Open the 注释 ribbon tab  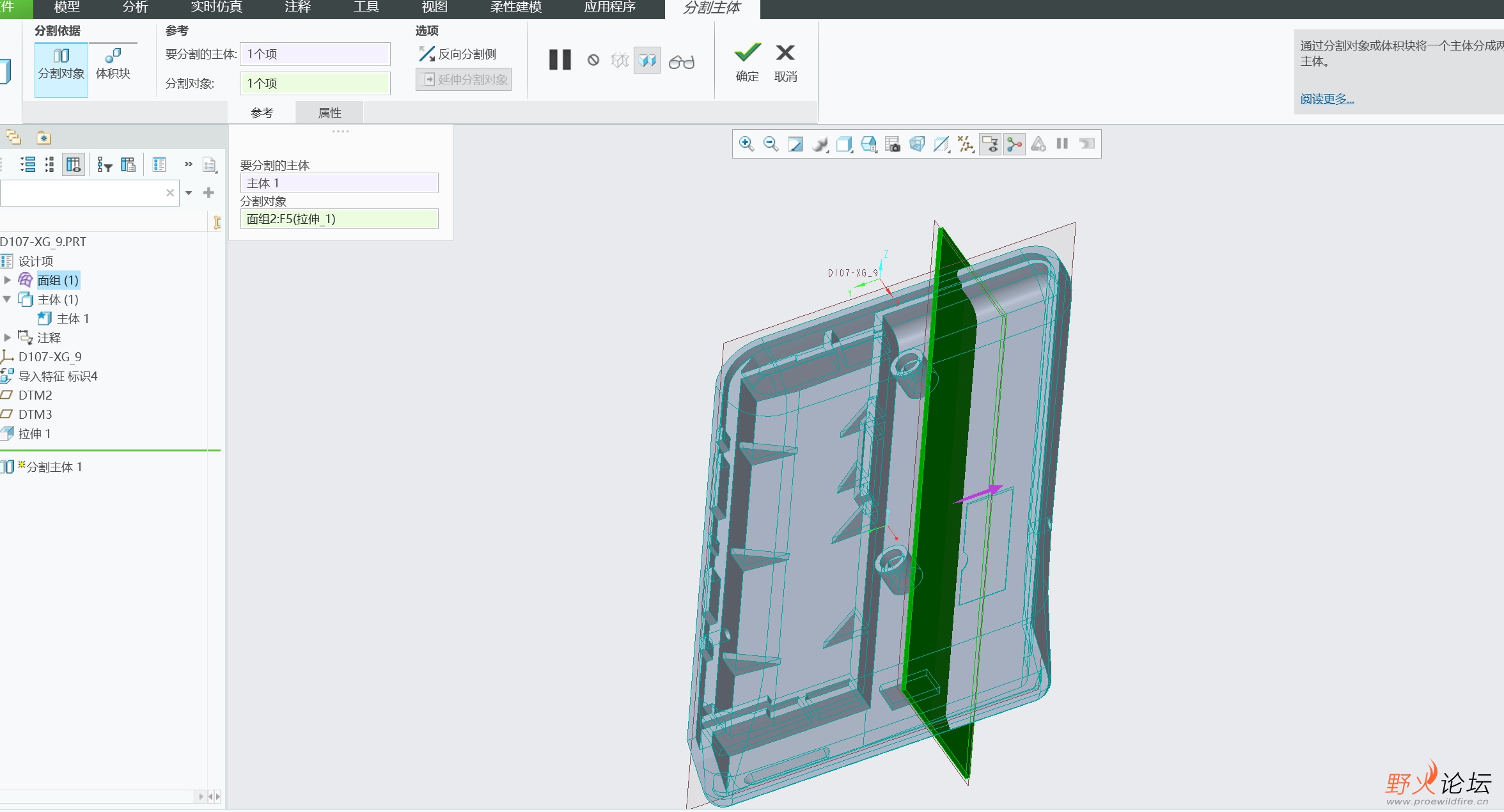[297, 8]
